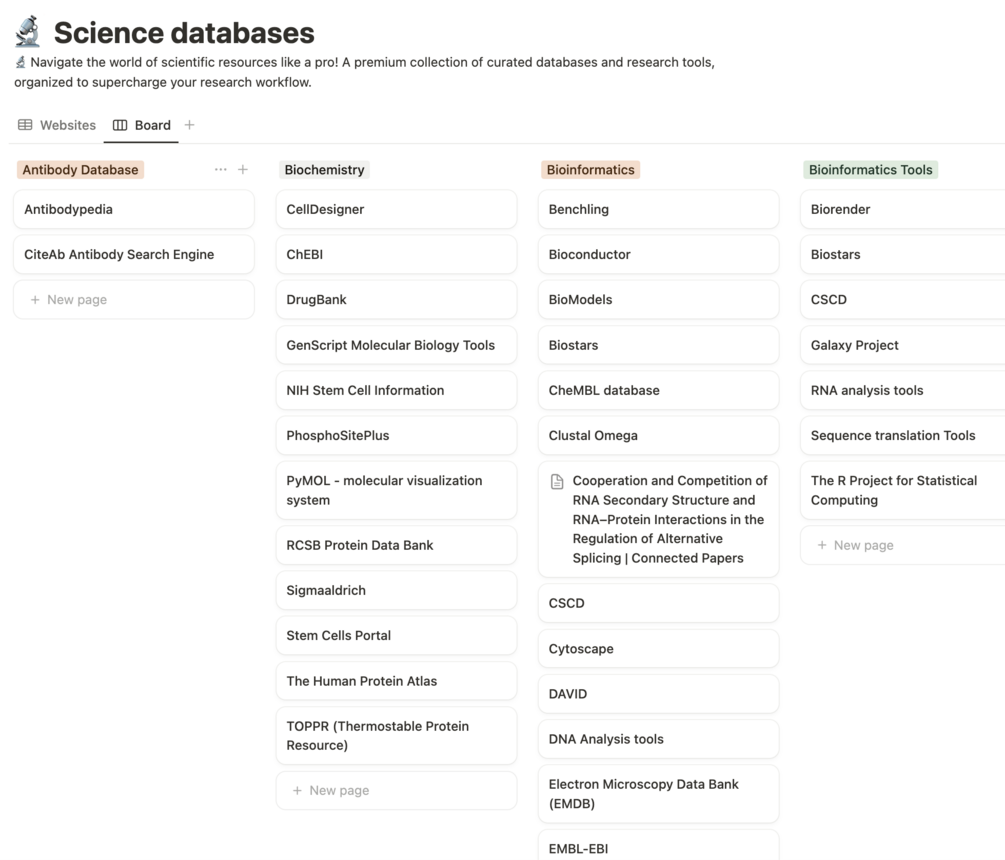Screen dimensions: 1005x860
Task: Open the RCSB Protein Data Bank card
Action: point(396,545)
